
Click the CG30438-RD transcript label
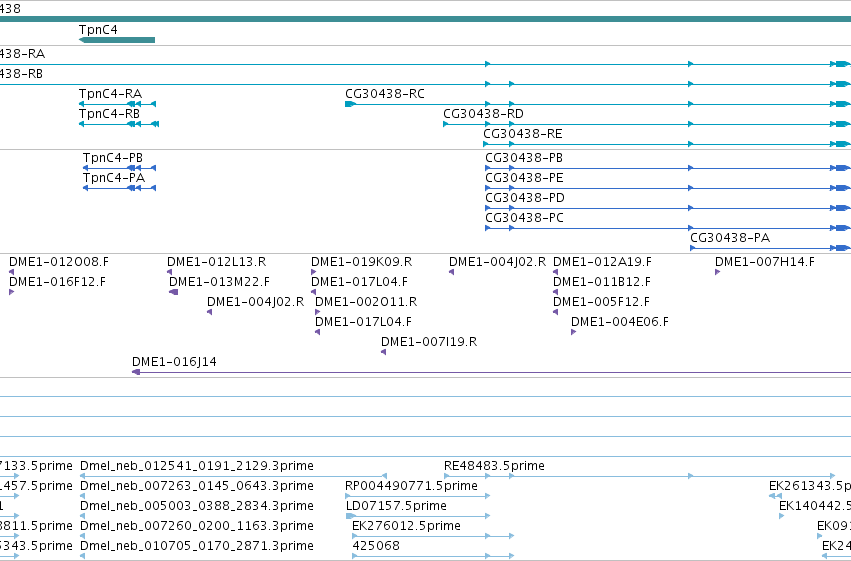tap(483, 114)
